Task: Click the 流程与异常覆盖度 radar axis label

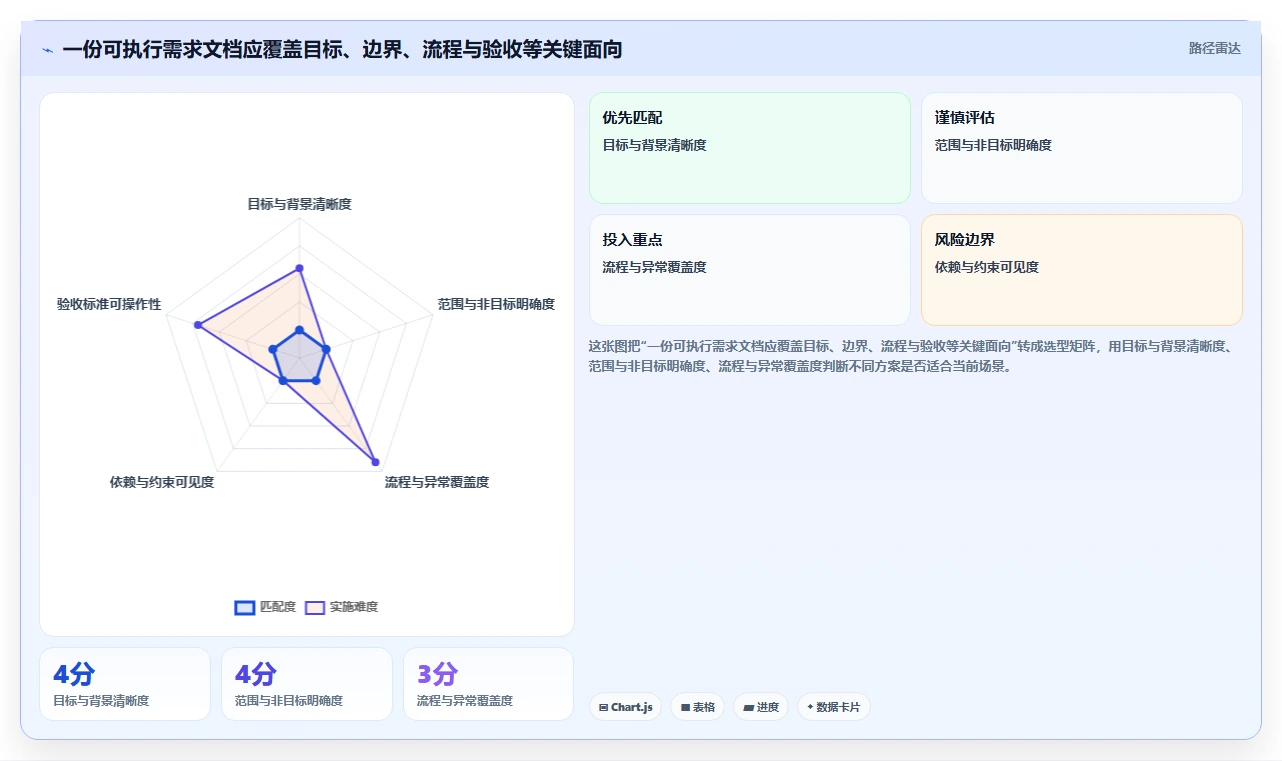Action: (x=437, y=482)
